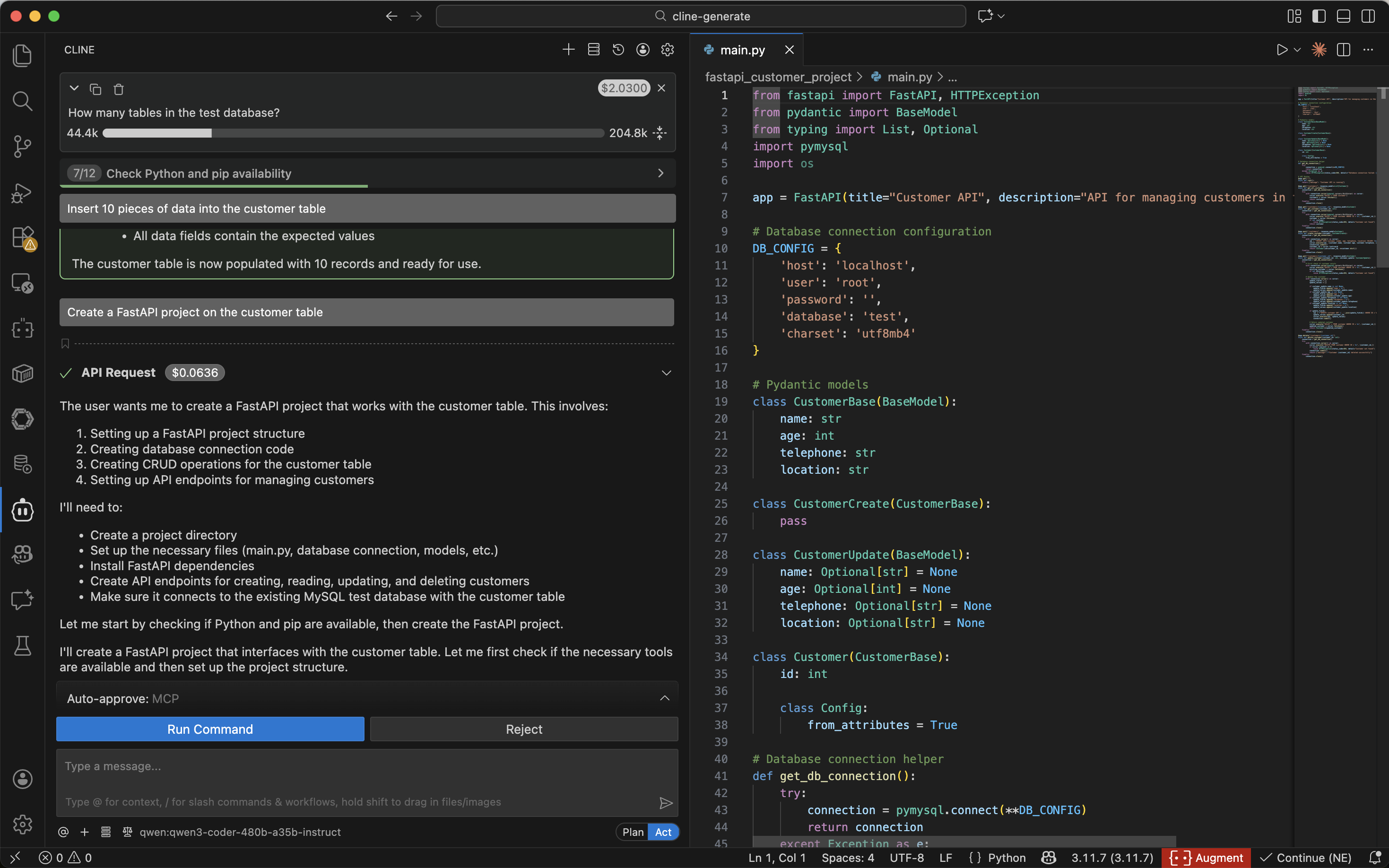Open Source Control in activity bar
This screenshot has height=868, width=1389.
point(22,147)
